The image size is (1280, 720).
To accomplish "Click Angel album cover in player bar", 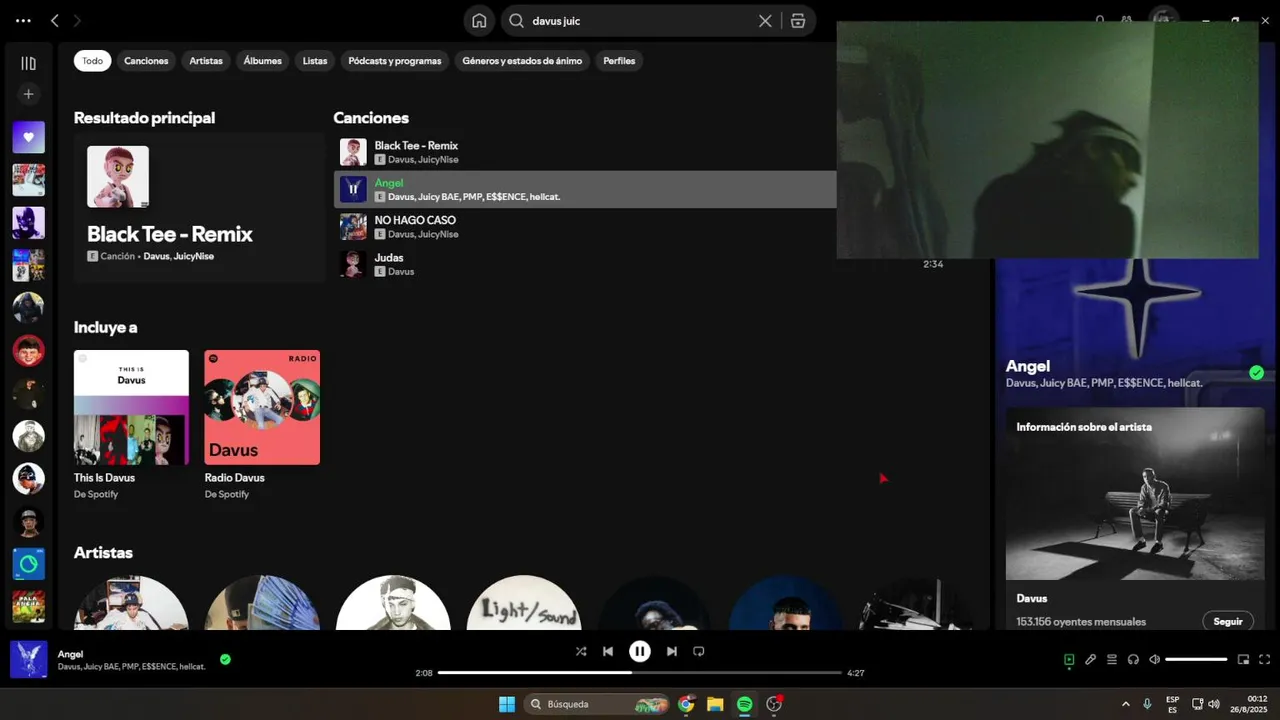I will 29,660.
